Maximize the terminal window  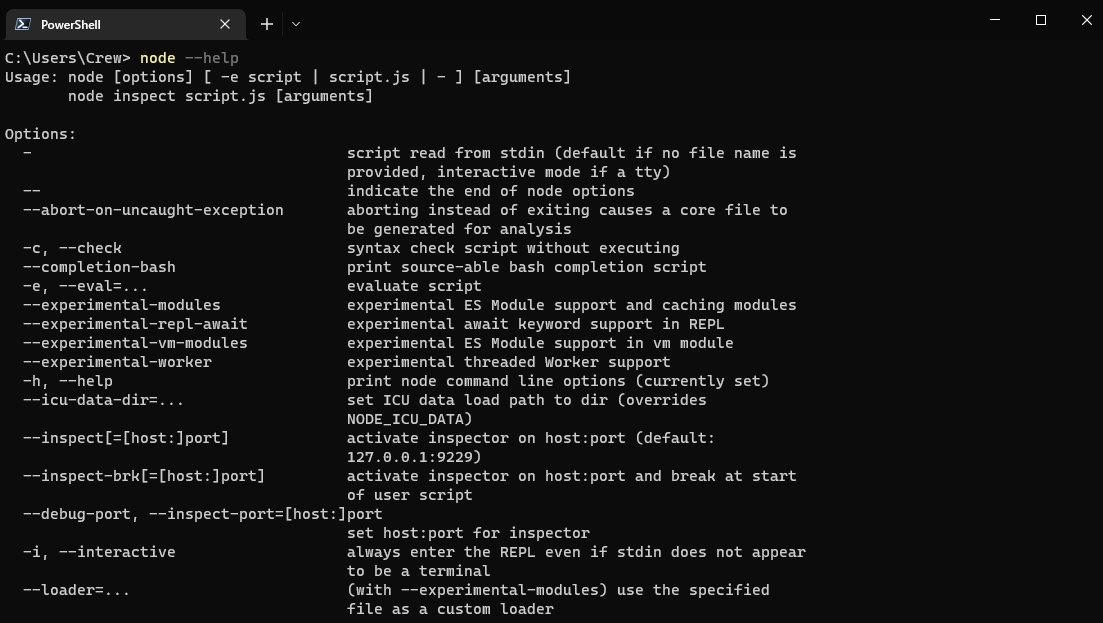coord(1041,20)
